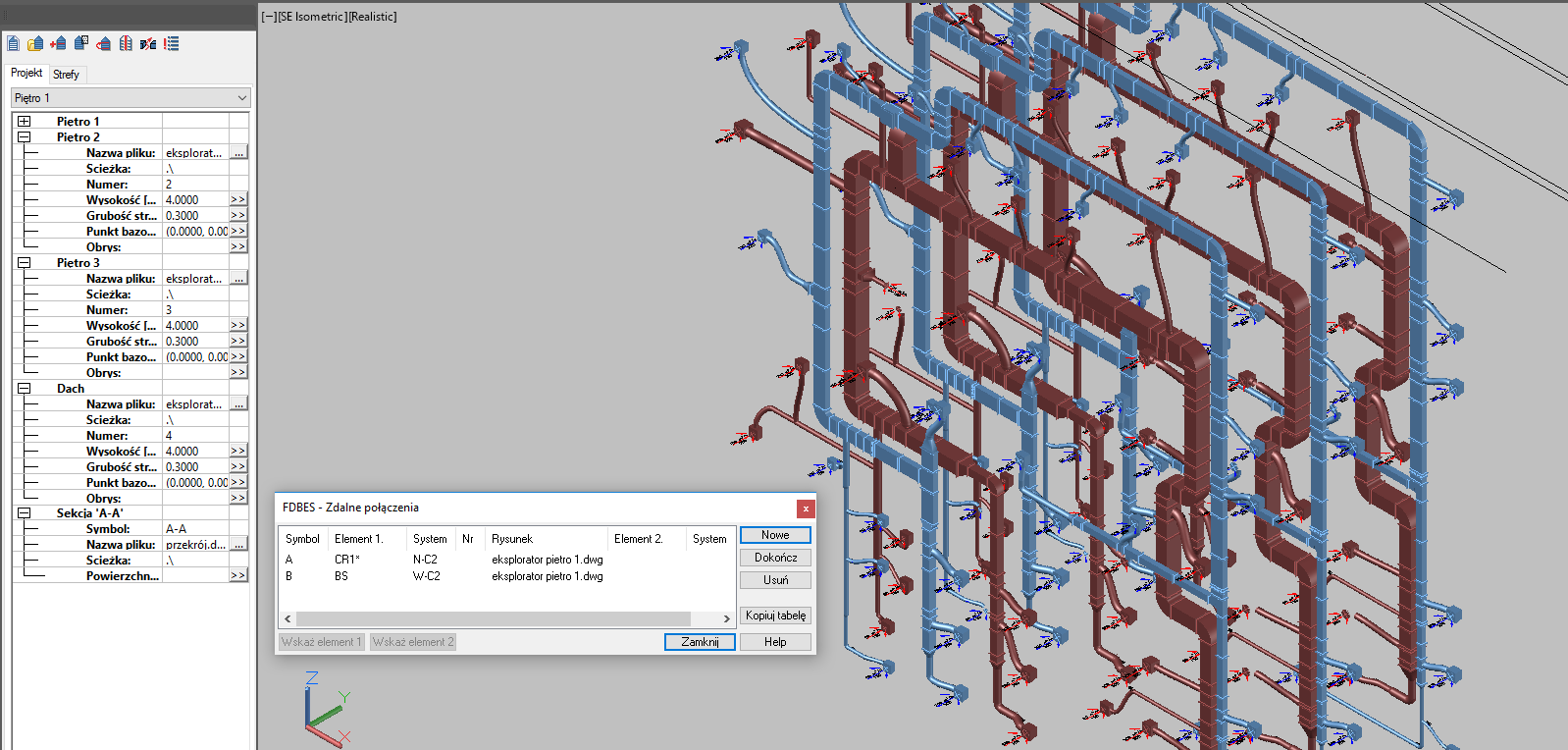Click the new project document icon
This screenshot has height=750, width=1568.
point(14,43)
